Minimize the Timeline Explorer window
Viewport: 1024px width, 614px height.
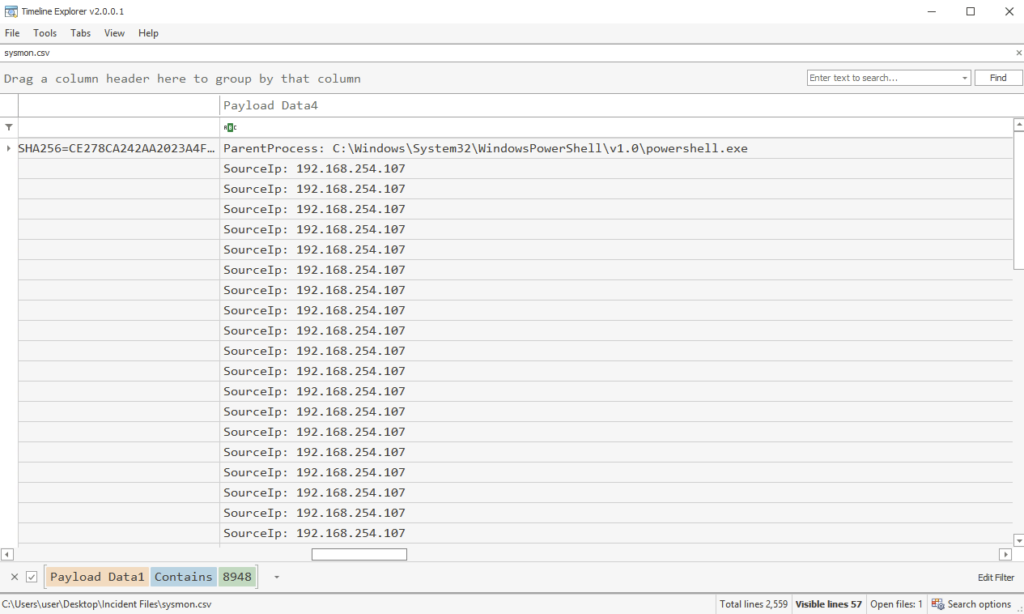(x=931, y=11)
